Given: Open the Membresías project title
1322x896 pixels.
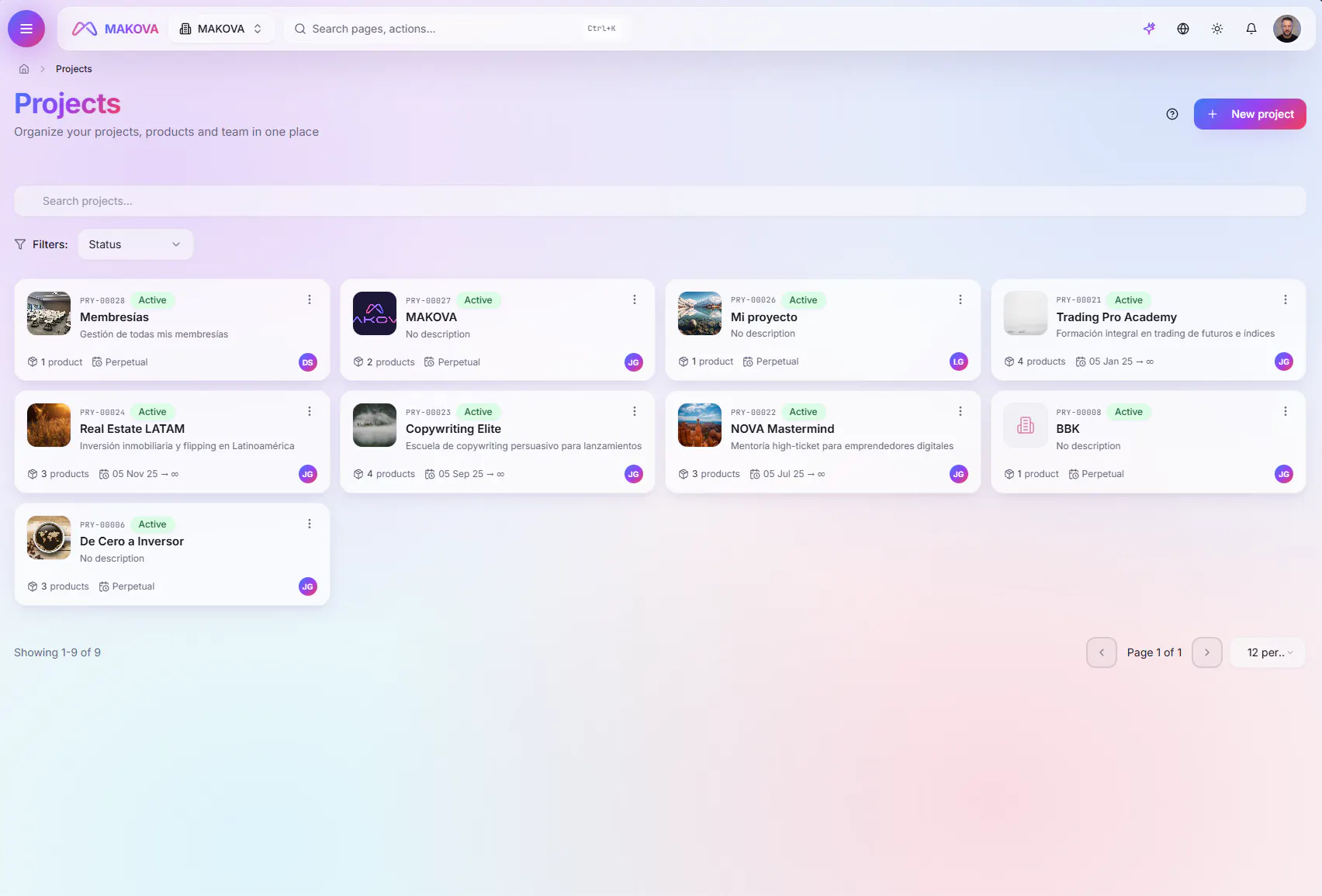Looking at the screenshot, I should (x=114, y=317).
